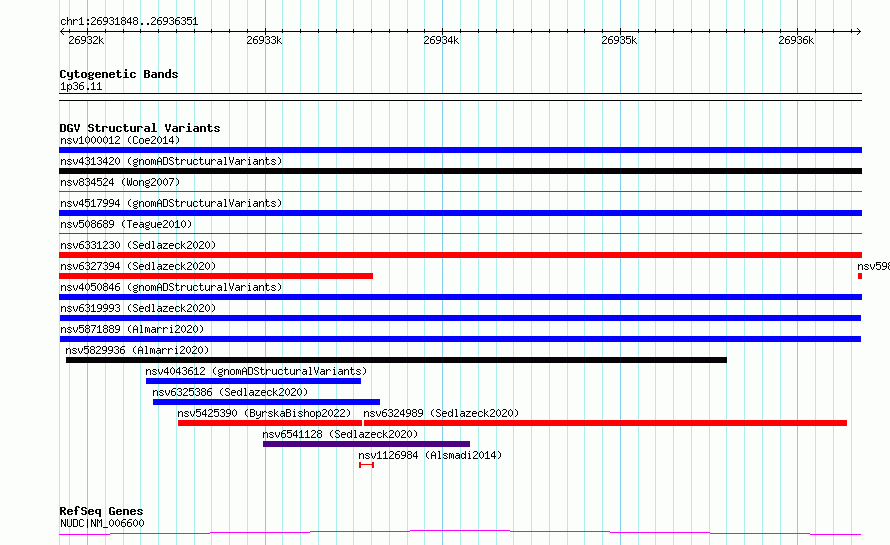Select the purple bar under nsv6541128
Screen dimensions: 890x545
[366, 444]
